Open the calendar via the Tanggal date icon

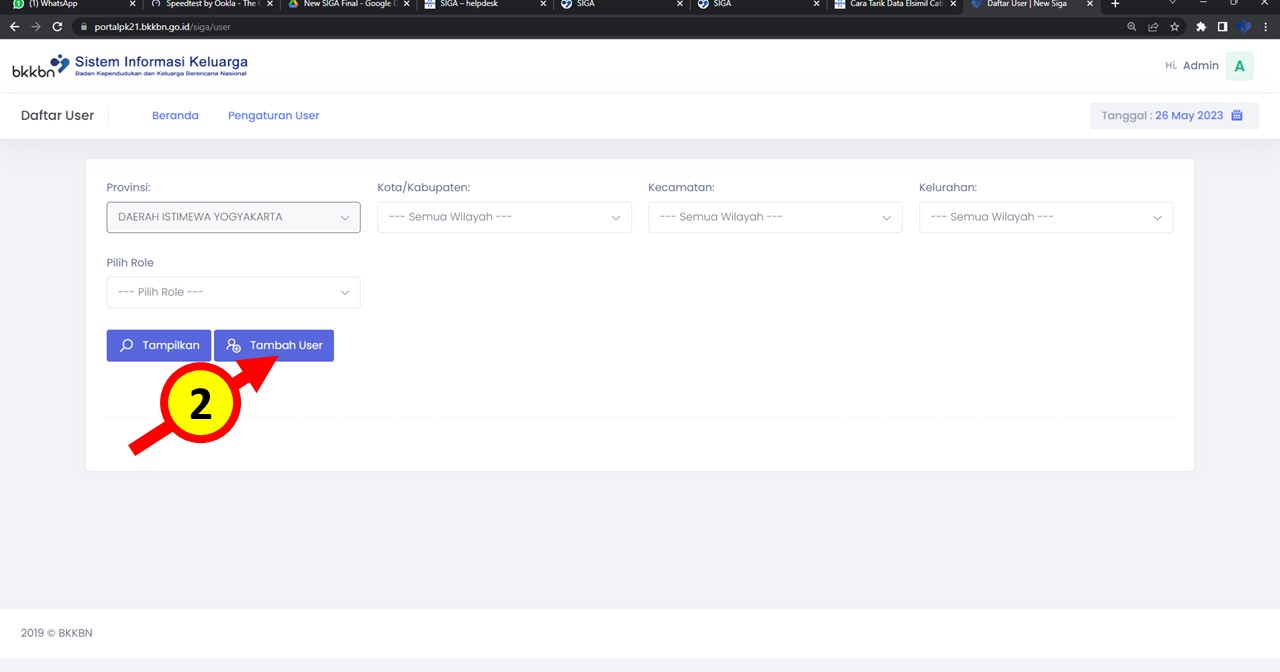[1237, 115]
